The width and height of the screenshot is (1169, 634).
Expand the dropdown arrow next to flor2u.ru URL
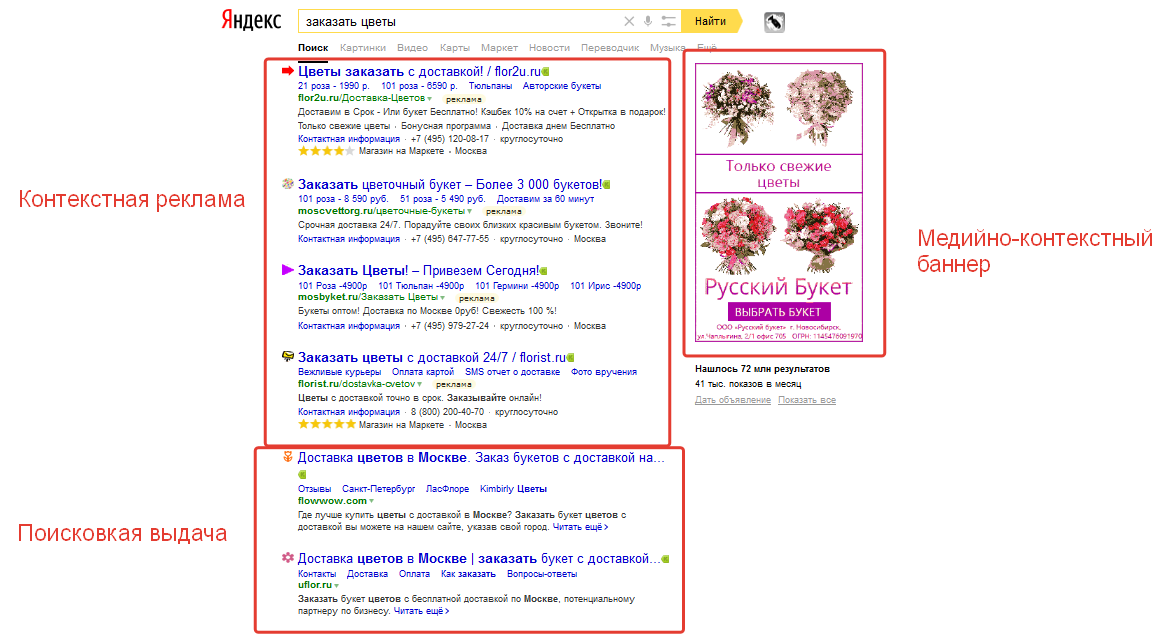pyautogui.click(x=429, y=99)
